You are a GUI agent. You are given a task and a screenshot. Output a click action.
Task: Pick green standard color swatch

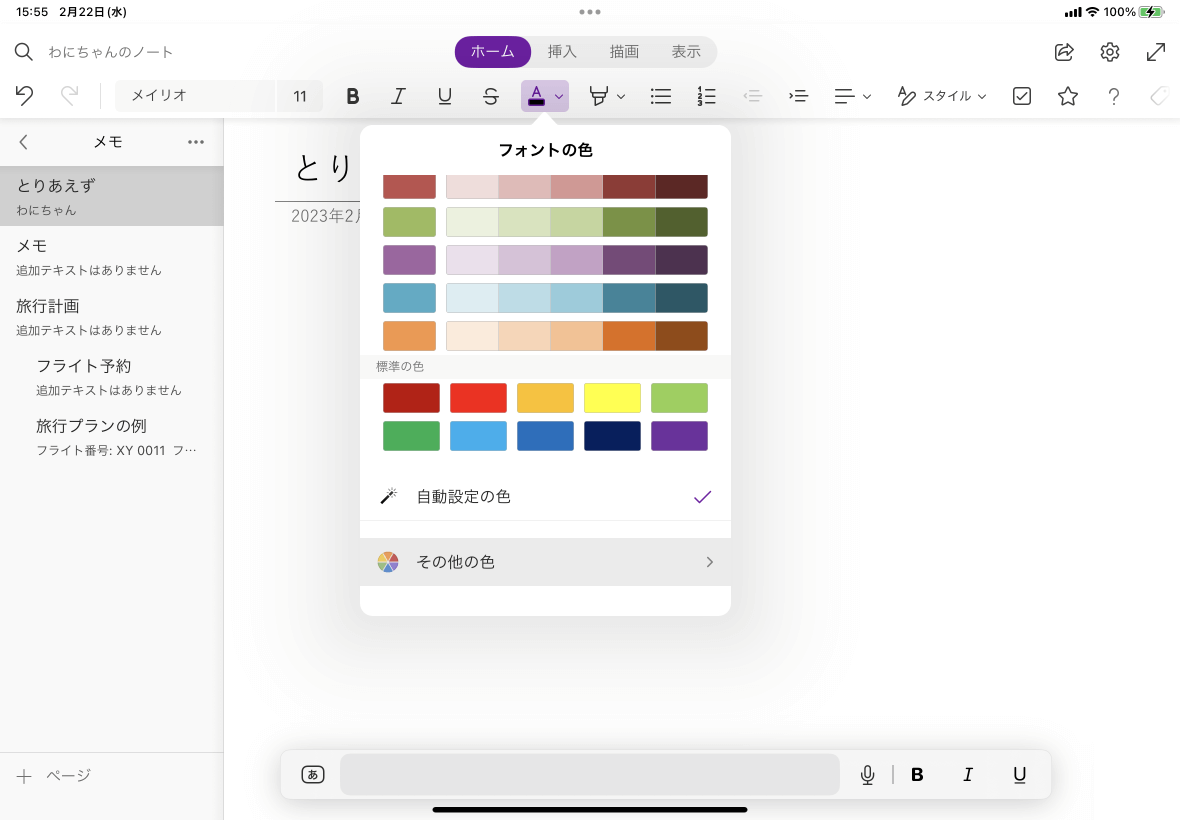point(412,436)
